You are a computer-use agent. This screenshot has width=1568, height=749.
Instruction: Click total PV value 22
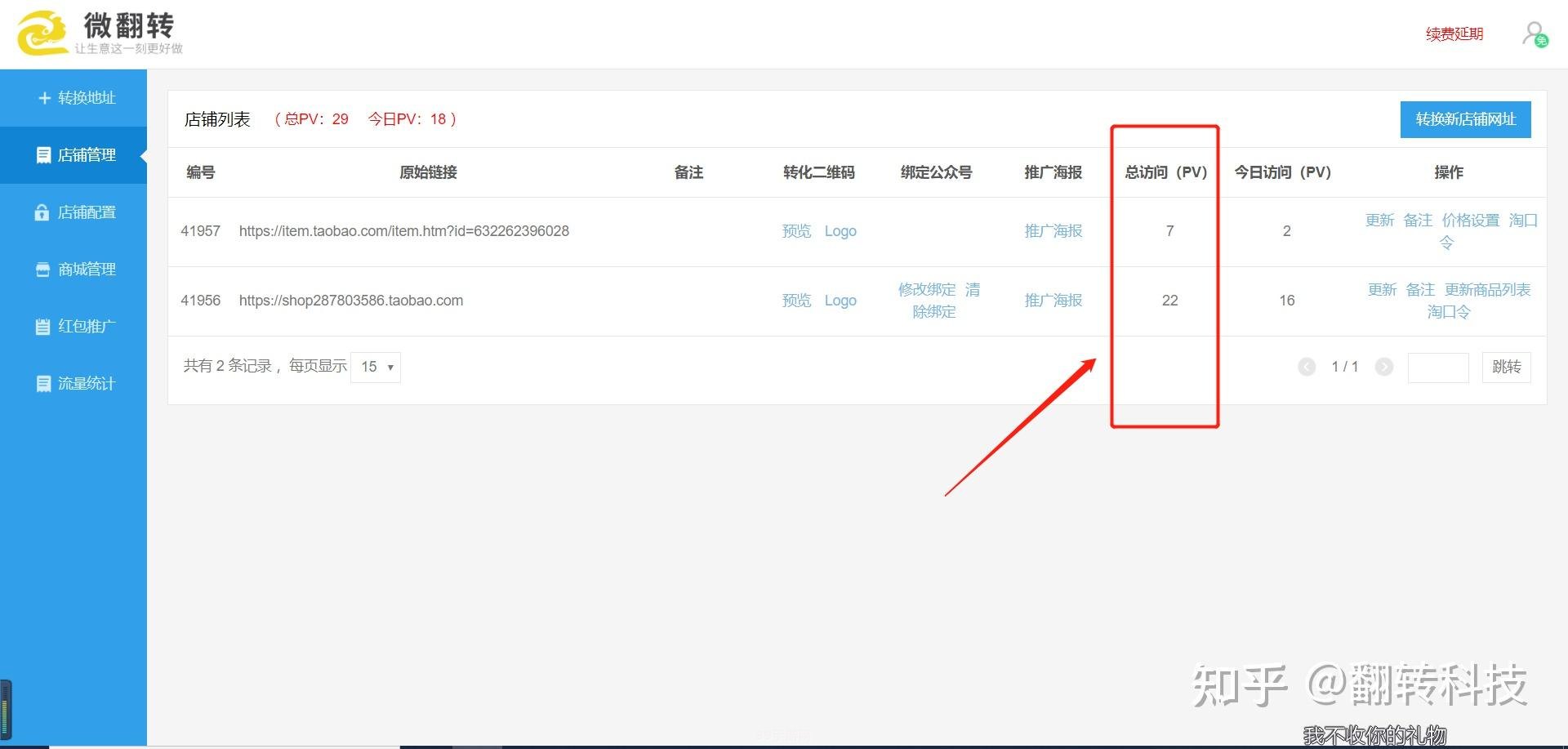tap(1170, 301)
